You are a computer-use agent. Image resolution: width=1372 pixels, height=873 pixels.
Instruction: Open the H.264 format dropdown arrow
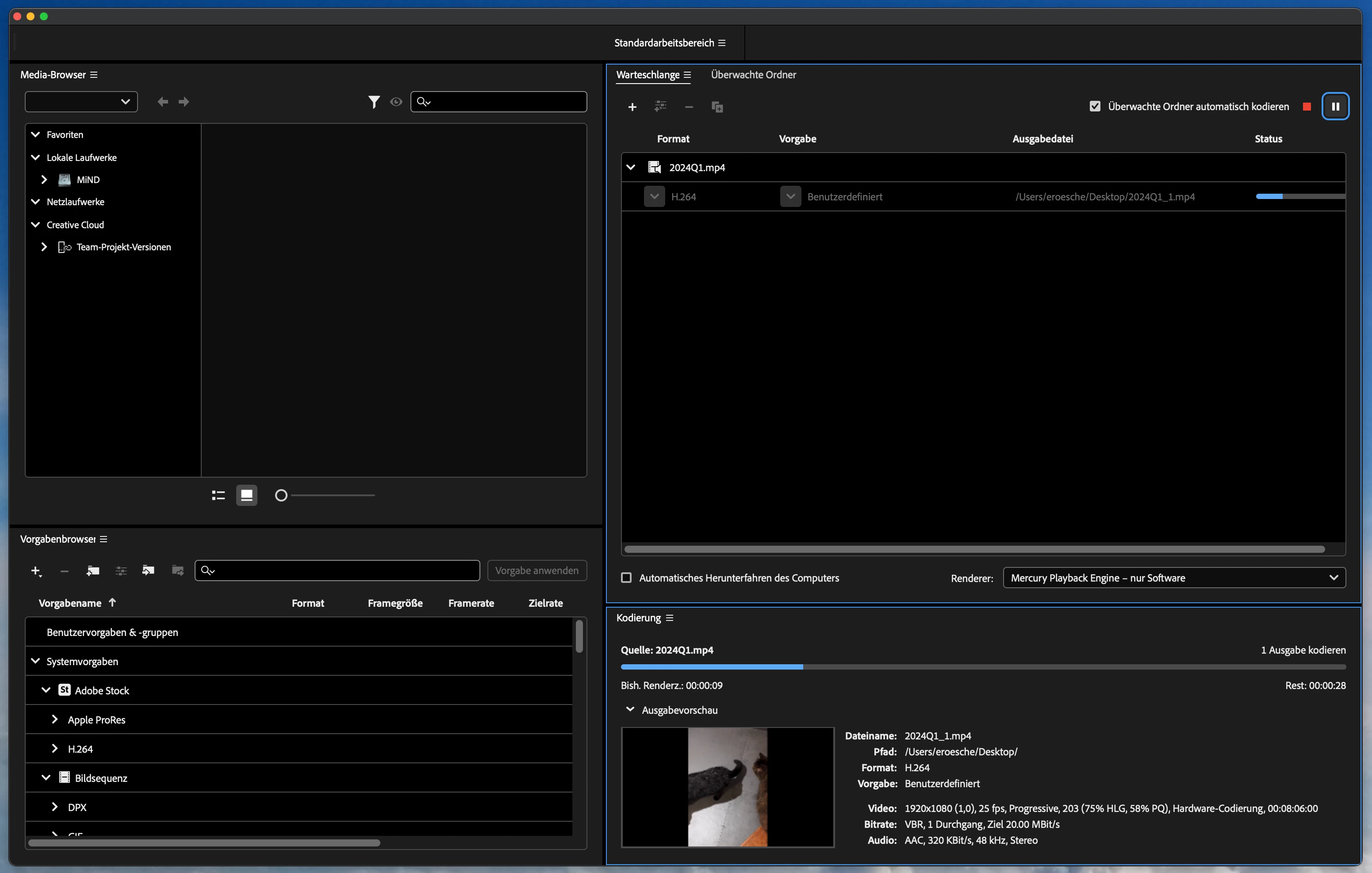[x=654, y=197]
